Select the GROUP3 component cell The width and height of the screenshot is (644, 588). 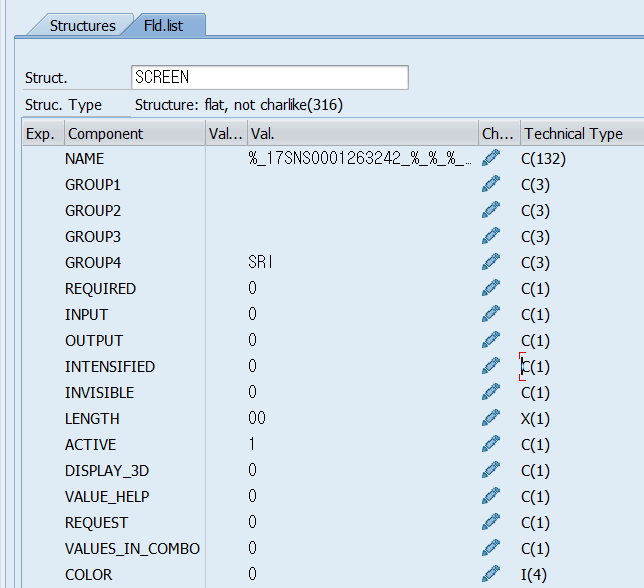tap(135, 237)
